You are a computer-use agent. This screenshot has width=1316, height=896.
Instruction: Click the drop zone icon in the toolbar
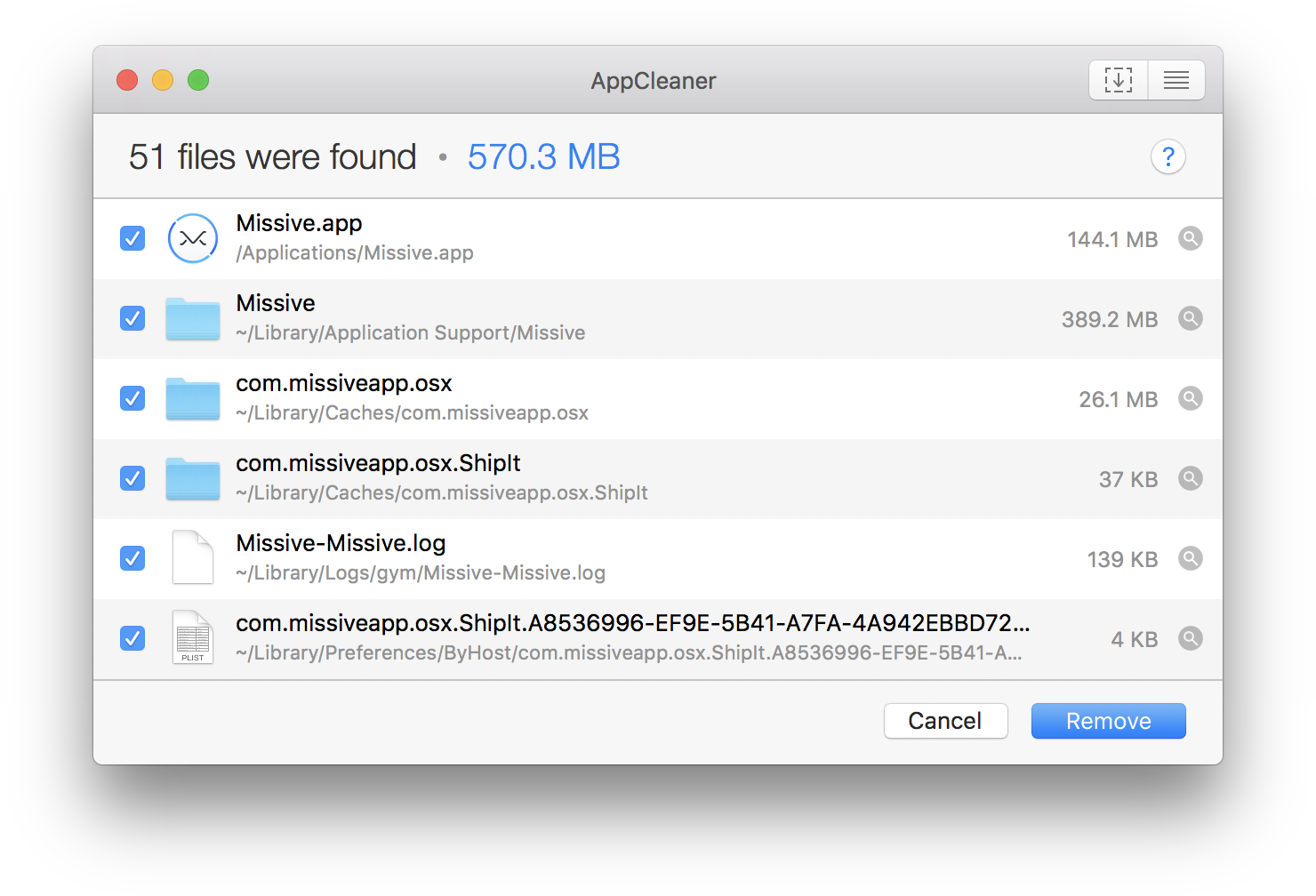click(1118, 80)
